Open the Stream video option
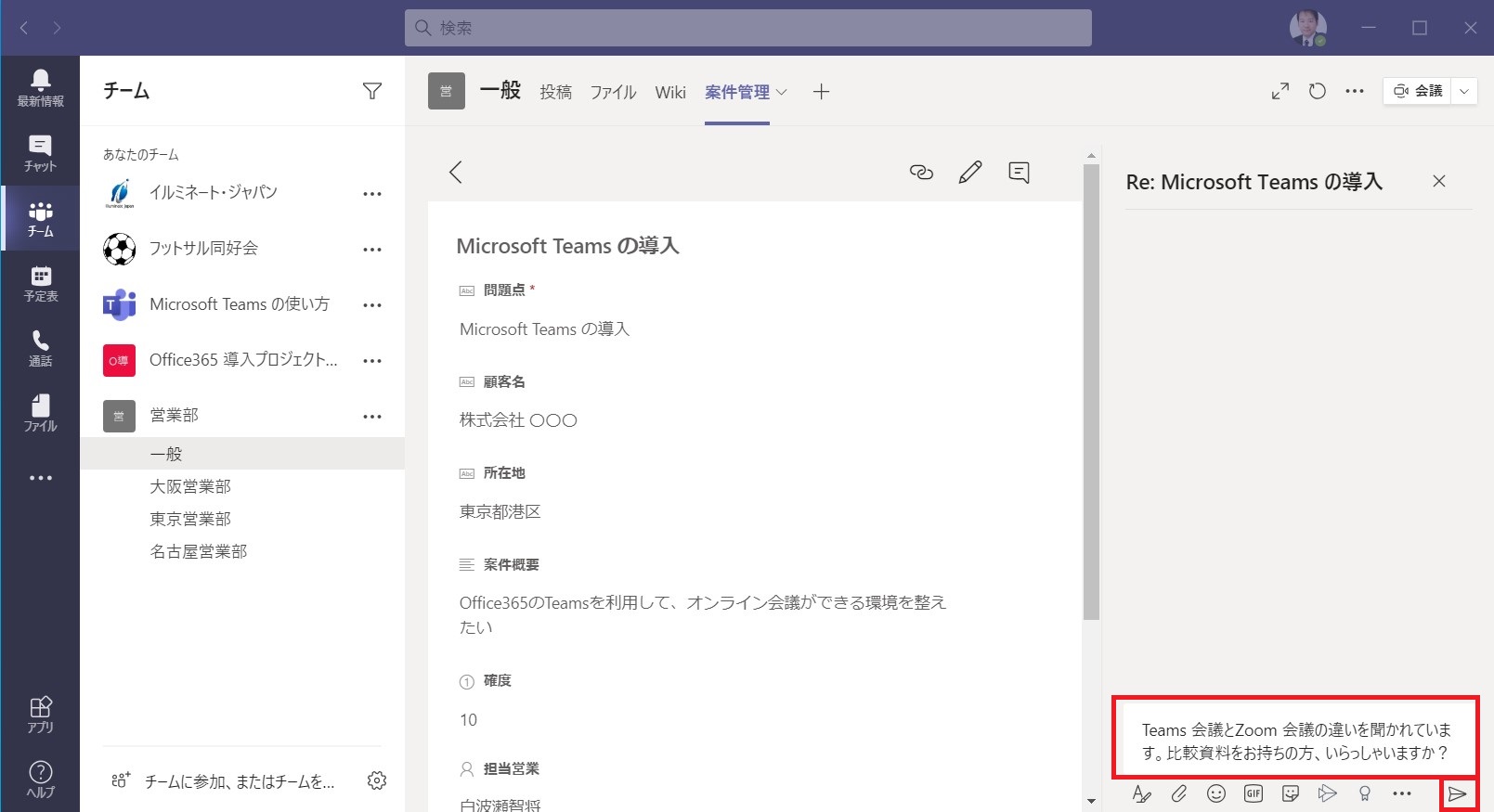The height and width of the screenshot is (812, 1494). 1328,793
